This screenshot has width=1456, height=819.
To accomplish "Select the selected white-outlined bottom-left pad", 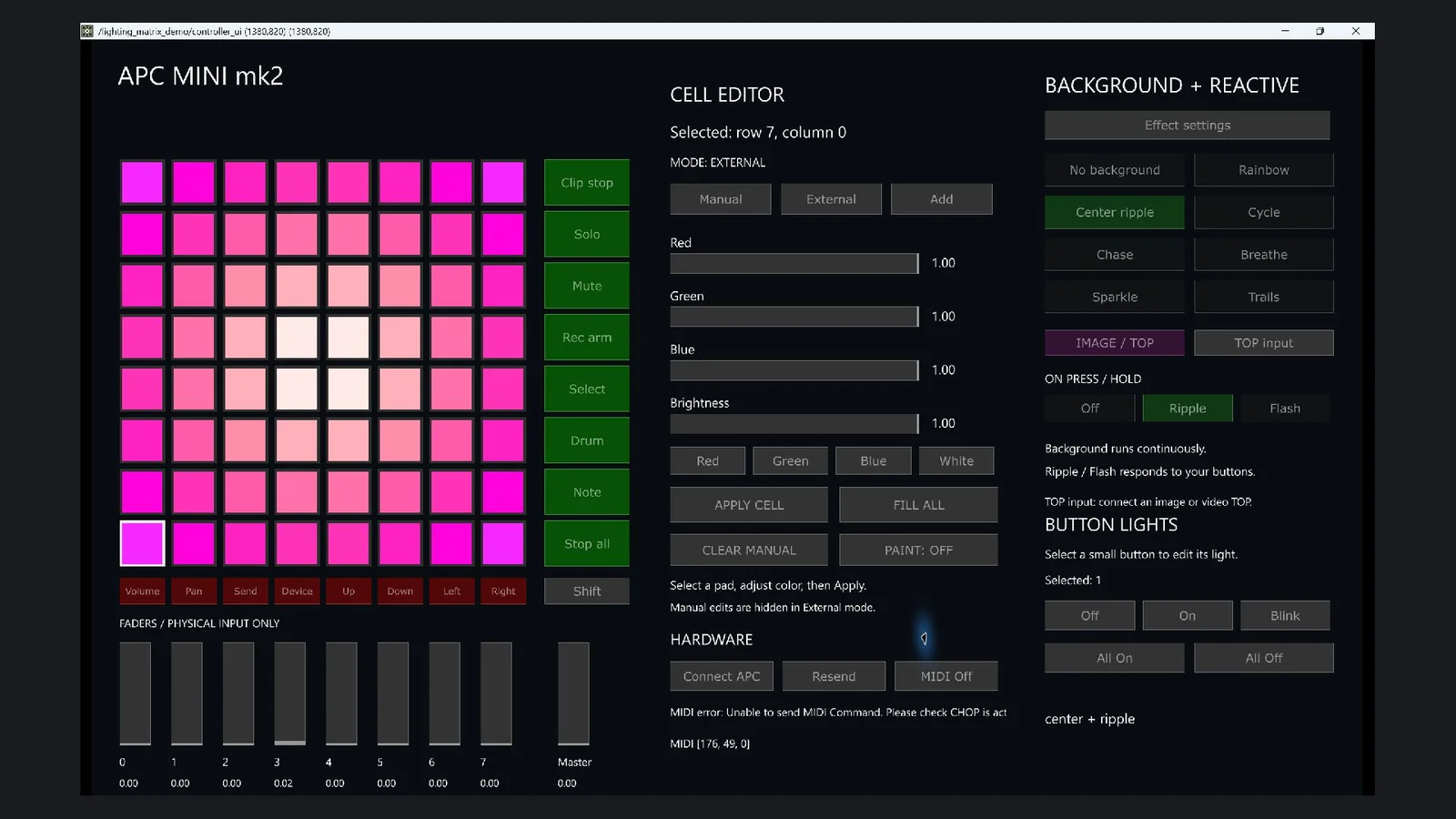I will [142, 543].
